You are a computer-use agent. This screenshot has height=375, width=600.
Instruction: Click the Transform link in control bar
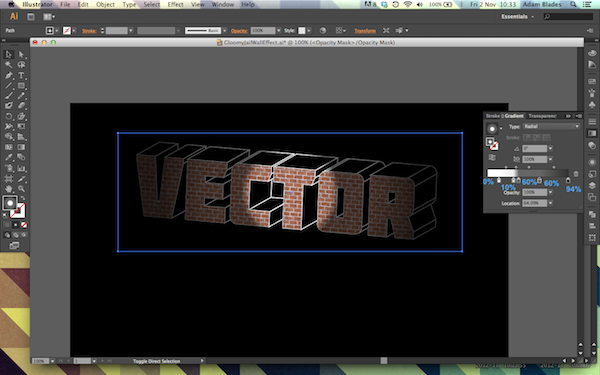click(365, 31)
